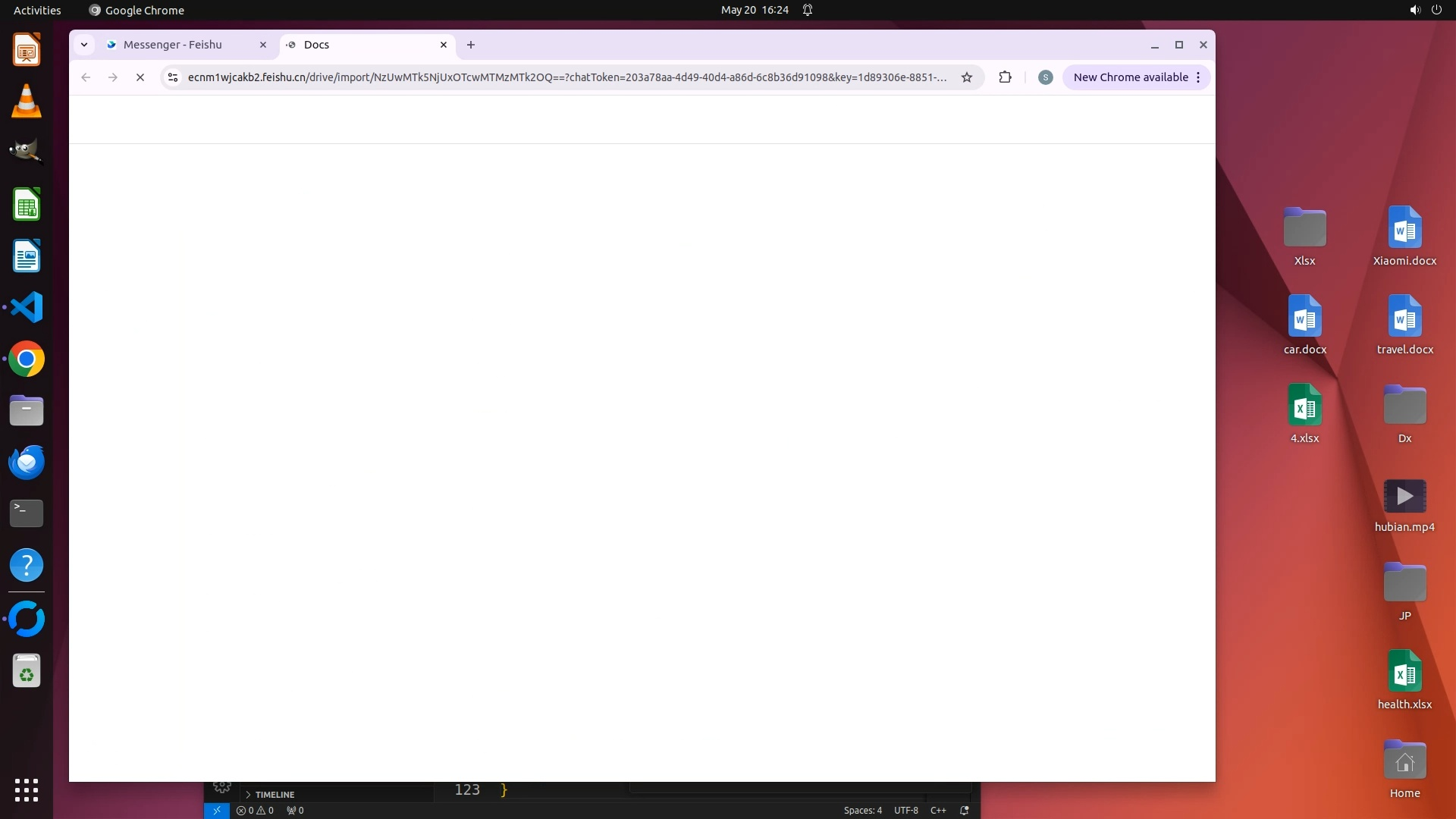Click New Chrome available button
Viewport: 1456px width, 819px height.
coord(1130,77)
